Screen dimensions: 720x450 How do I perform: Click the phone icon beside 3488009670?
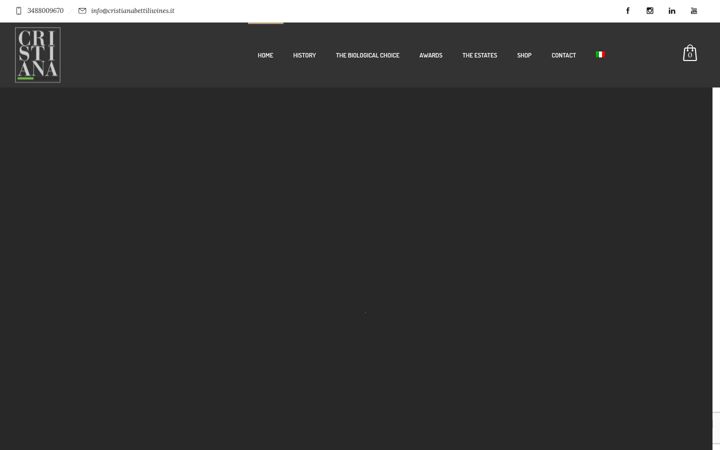pos(18,11)
